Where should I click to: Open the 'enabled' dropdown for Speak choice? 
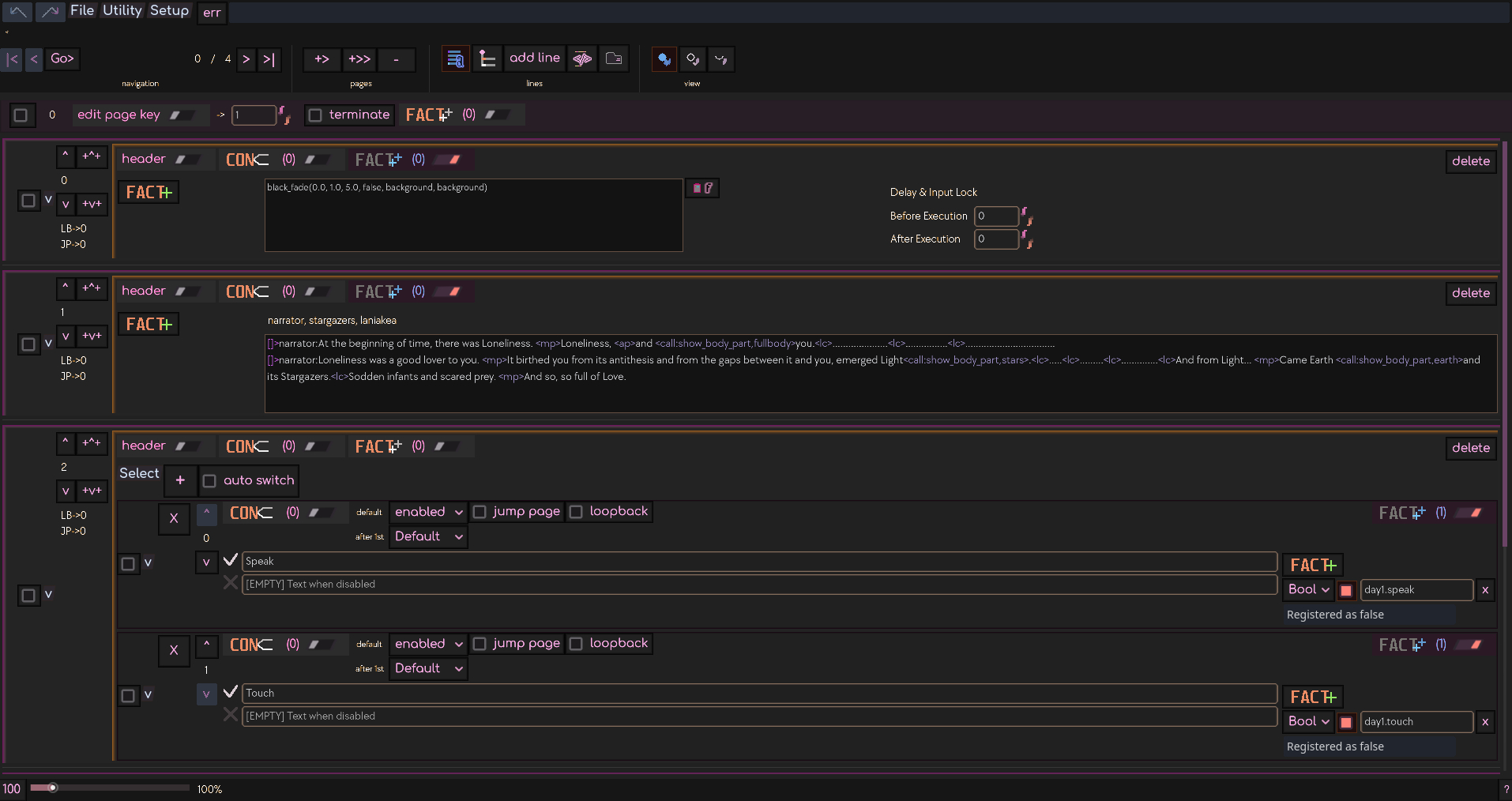(427, 512)
